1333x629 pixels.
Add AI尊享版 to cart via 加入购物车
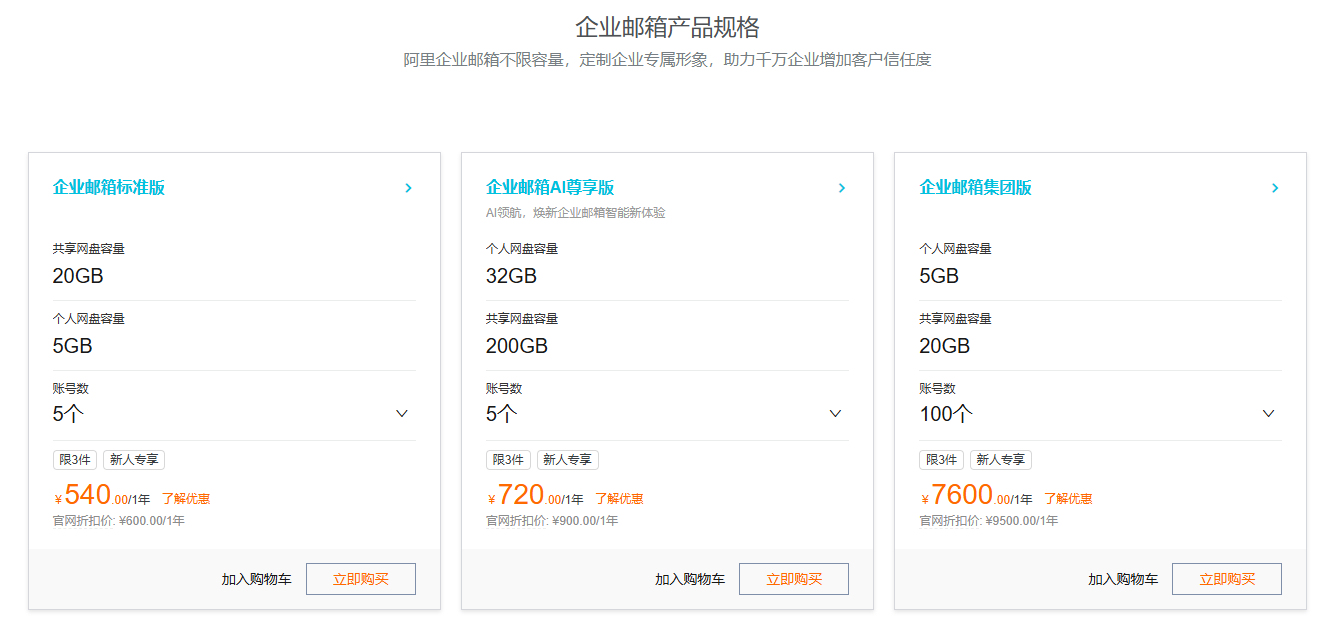click(690, 579)
